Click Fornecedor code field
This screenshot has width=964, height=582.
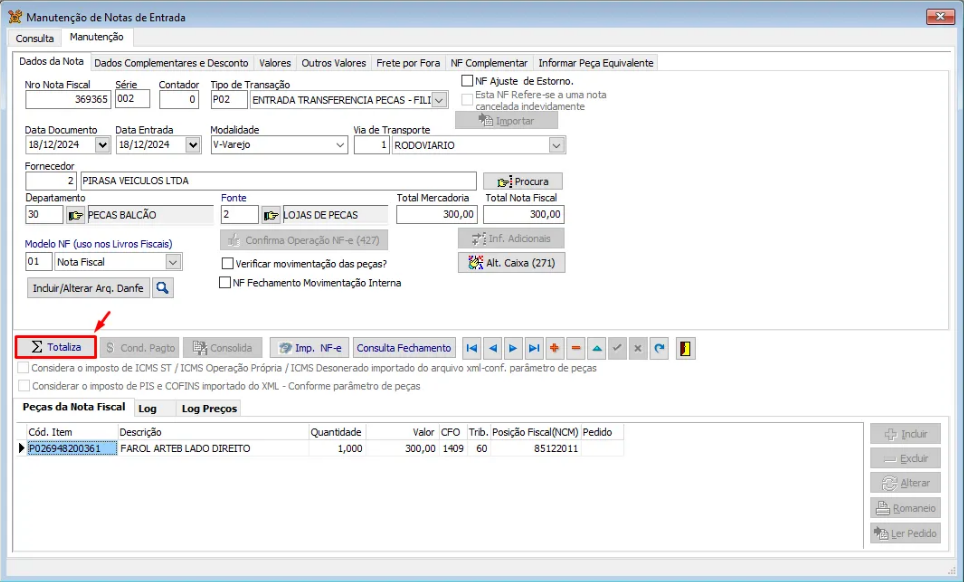51,181
